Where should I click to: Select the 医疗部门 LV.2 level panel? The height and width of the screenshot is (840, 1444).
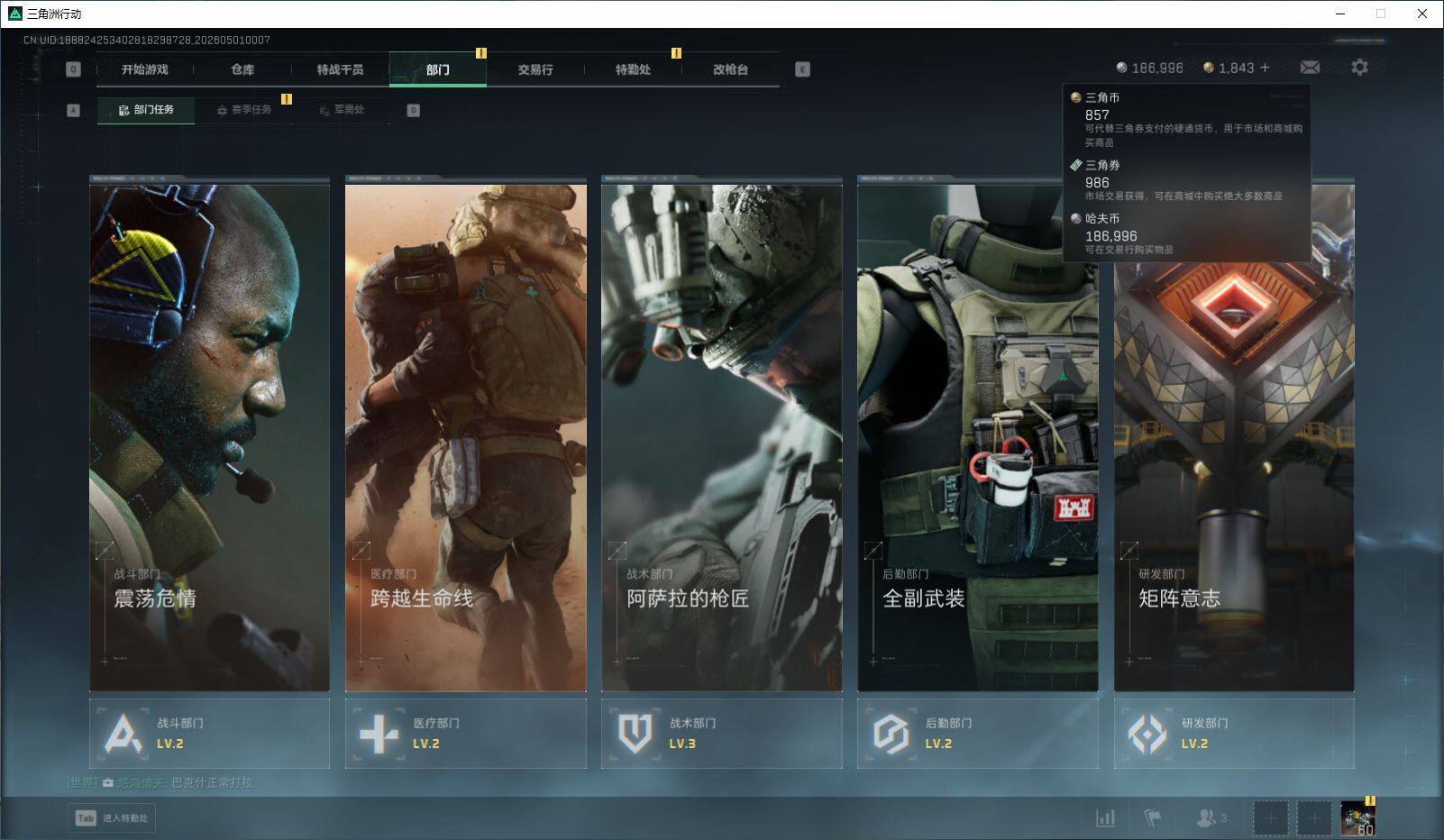(x=465, y=734)
